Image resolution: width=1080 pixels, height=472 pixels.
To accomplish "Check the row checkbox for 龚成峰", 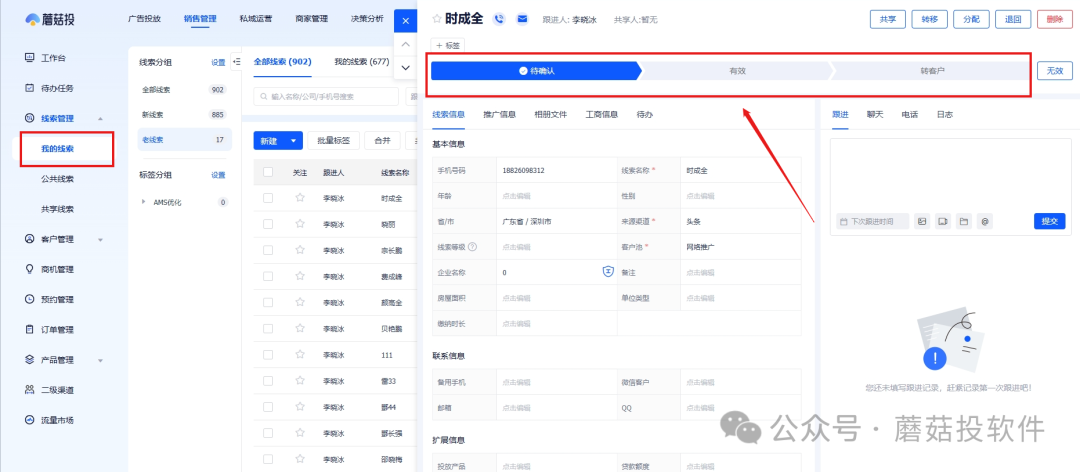I will [x=268, y=276].
